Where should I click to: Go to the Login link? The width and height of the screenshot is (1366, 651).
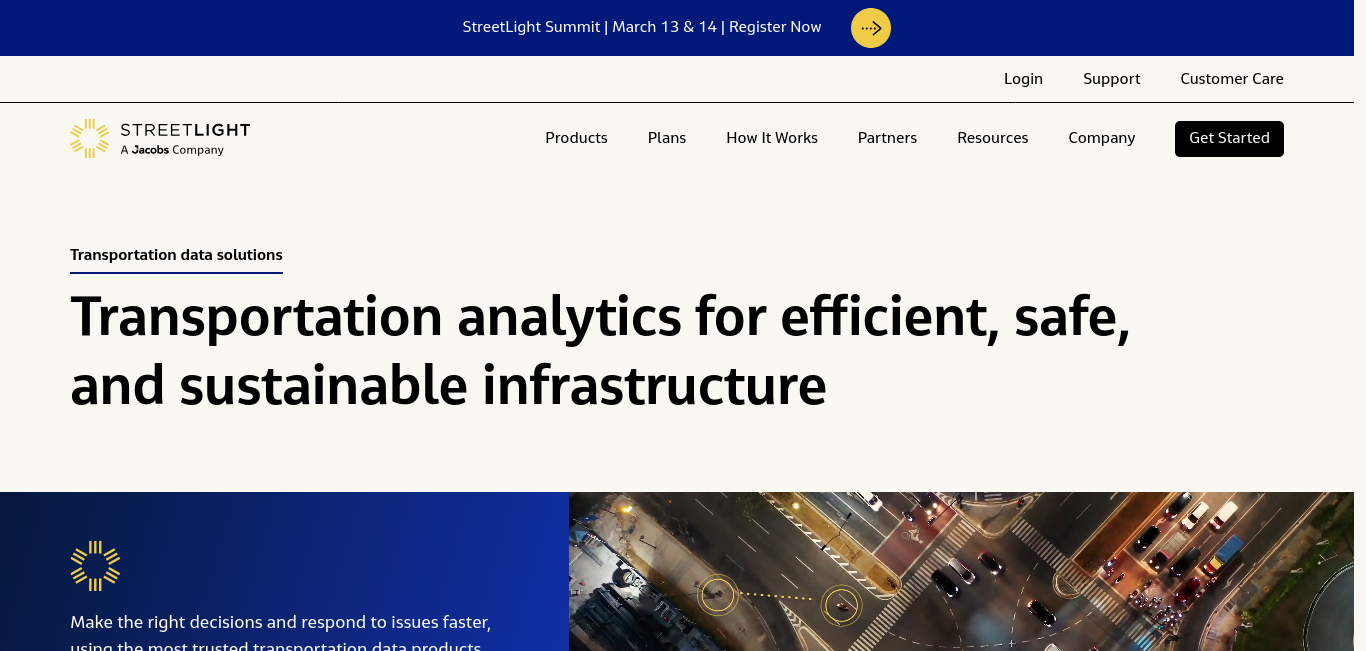(x=1023, y=79)
